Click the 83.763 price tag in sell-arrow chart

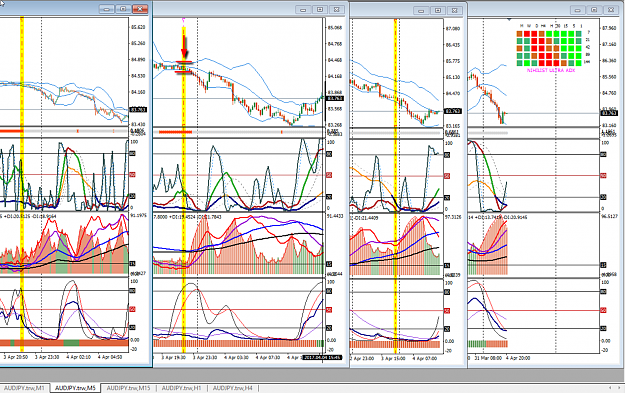click(335, 98)
